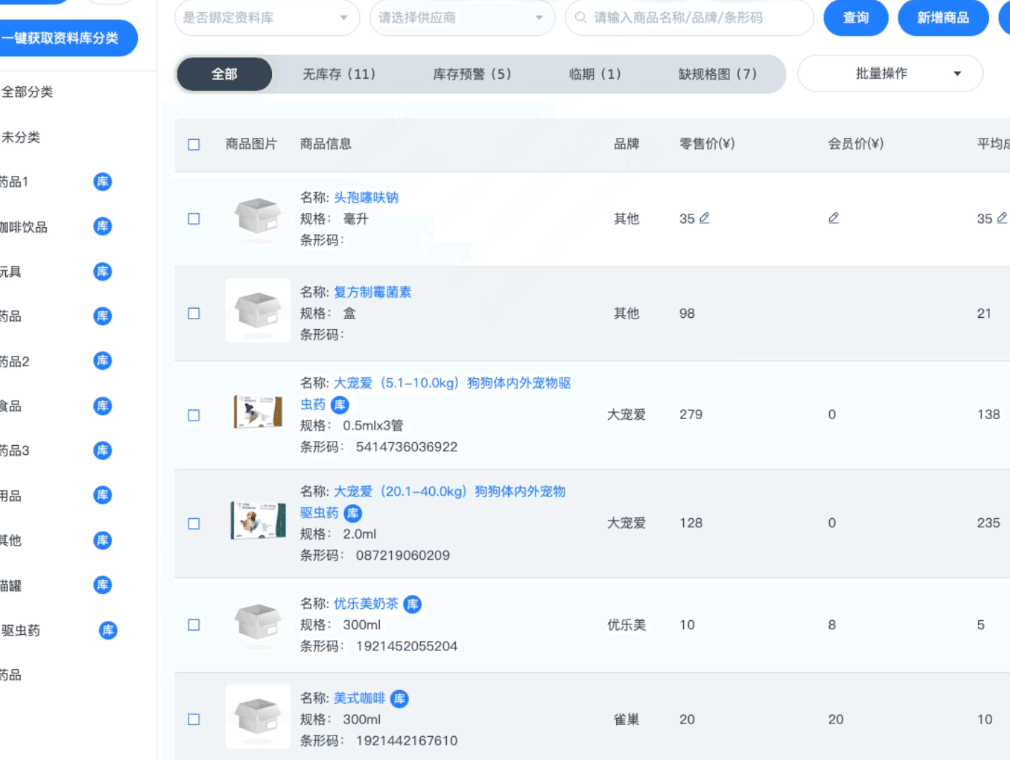Image resolution: width=1010 pixels, height=760 pixels.
Task: Toggle the select-all checkbox in table header
Action: 194,144
